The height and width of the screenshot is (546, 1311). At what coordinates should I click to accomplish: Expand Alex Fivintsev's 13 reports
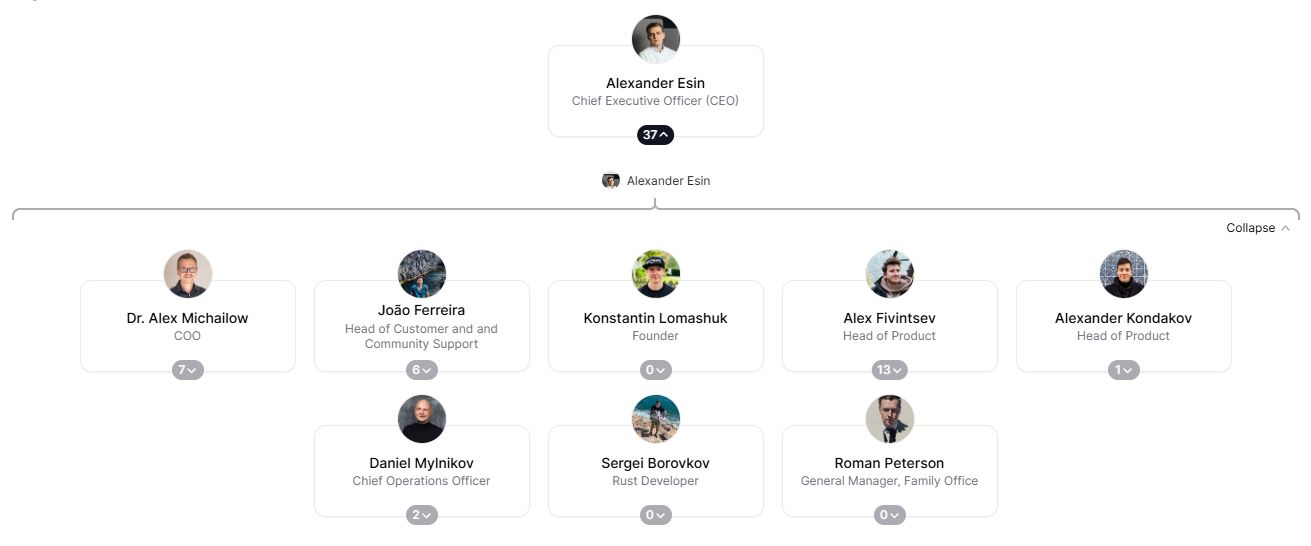(x=890, y=370)
